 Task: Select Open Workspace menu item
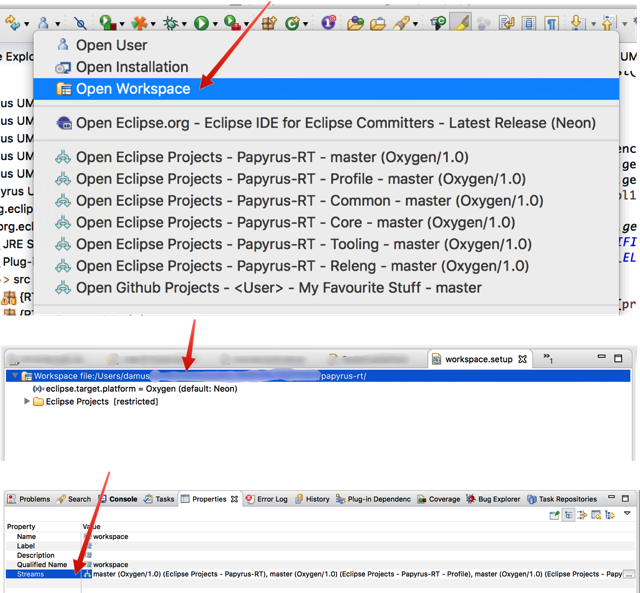326,89
